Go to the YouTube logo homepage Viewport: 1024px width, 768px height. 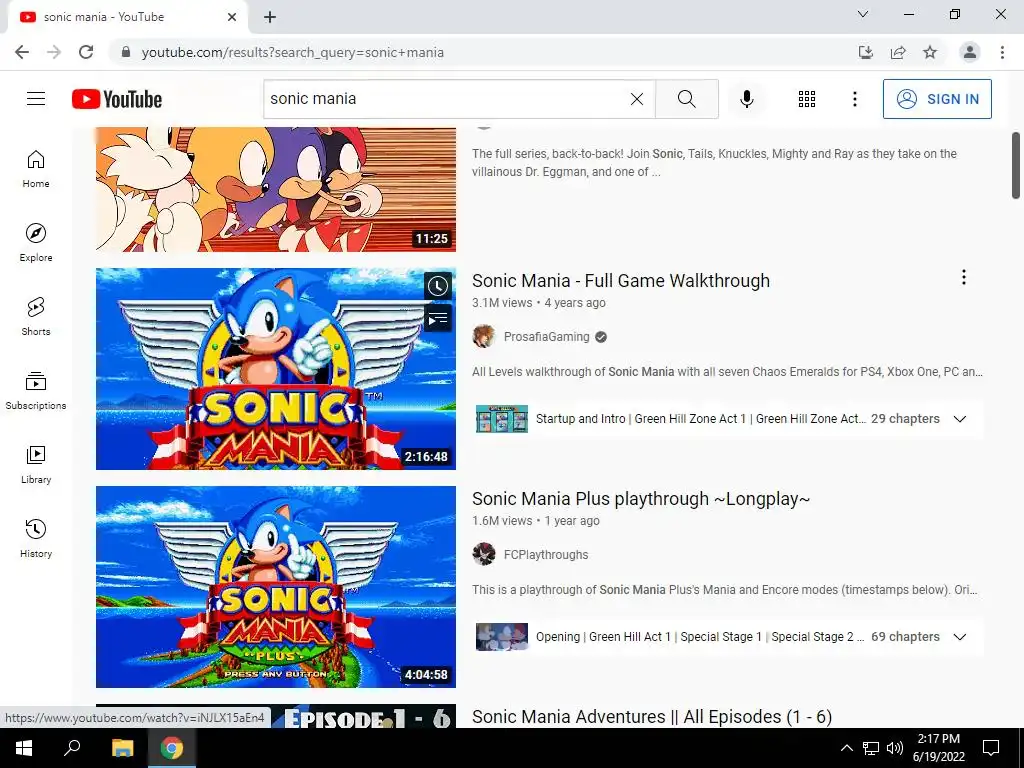coord(117,99)
